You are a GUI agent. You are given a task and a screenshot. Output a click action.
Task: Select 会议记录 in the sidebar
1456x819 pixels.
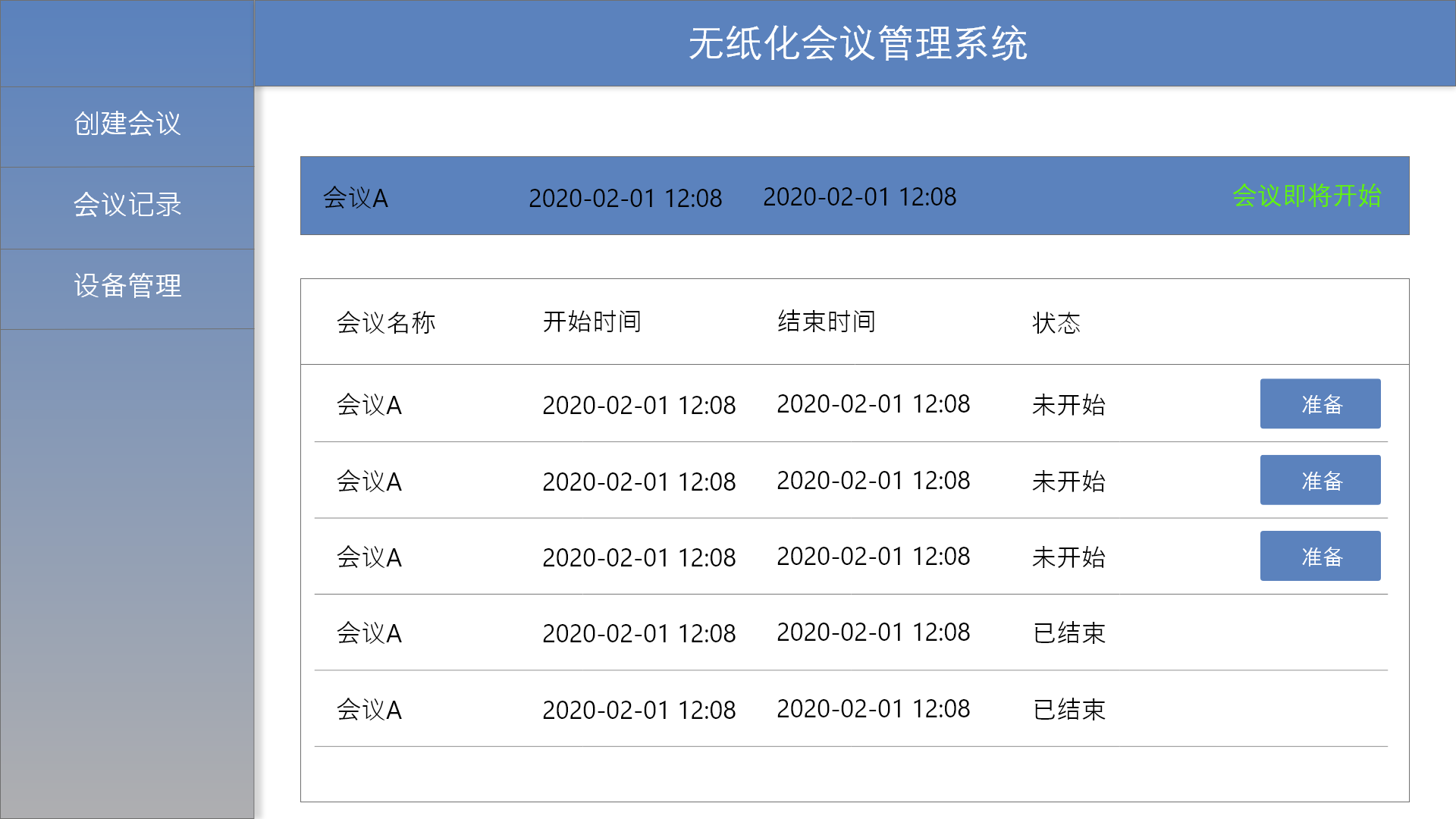tap(127, 206)
